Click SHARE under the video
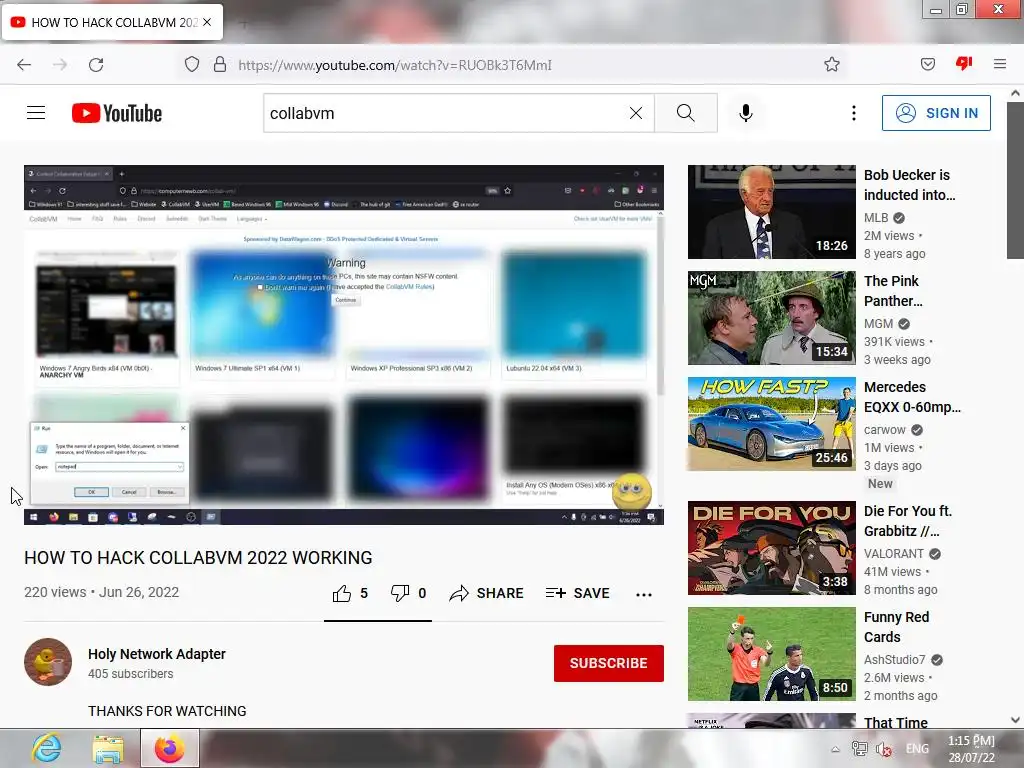 pyautogui.click(x=487, y=593)
